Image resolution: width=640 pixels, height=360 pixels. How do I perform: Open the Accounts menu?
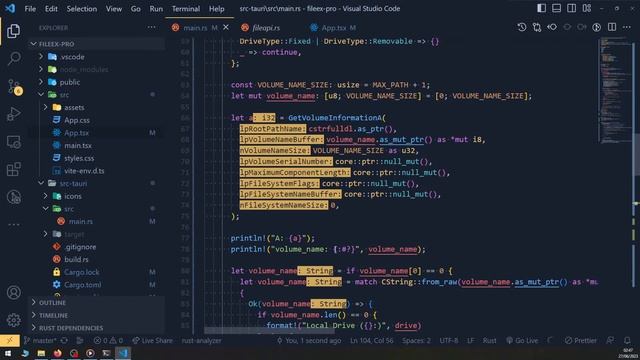(13, 292)
